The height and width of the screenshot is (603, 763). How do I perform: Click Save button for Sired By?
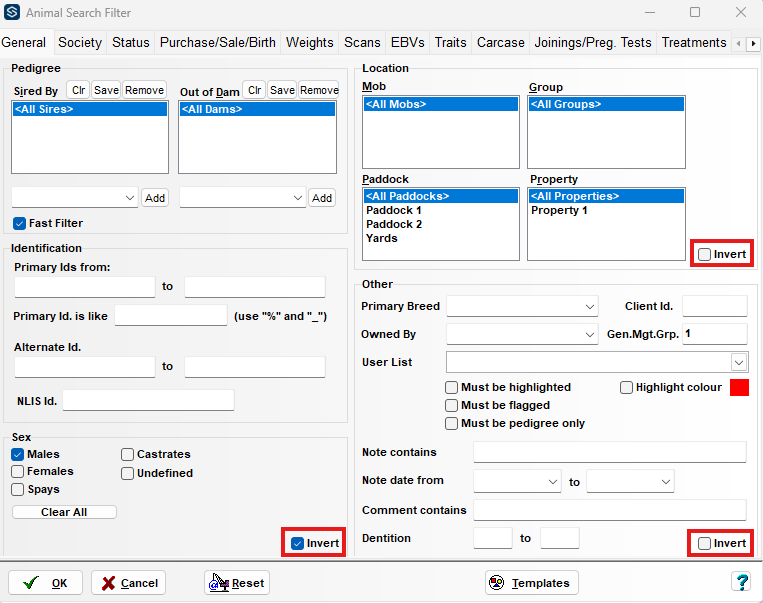click(106, 90)
